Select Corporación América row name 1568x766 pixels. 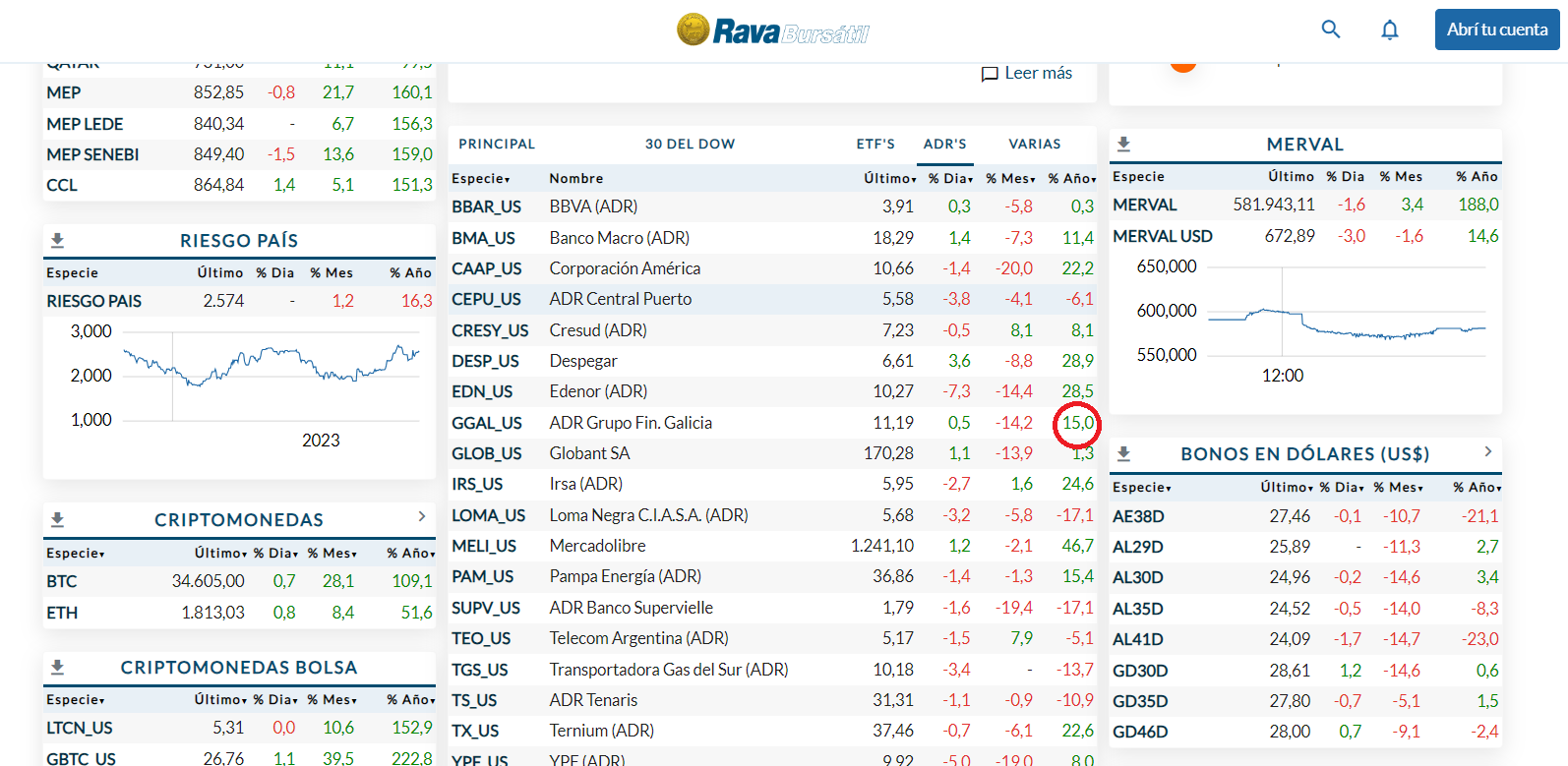tap(625, 268)
